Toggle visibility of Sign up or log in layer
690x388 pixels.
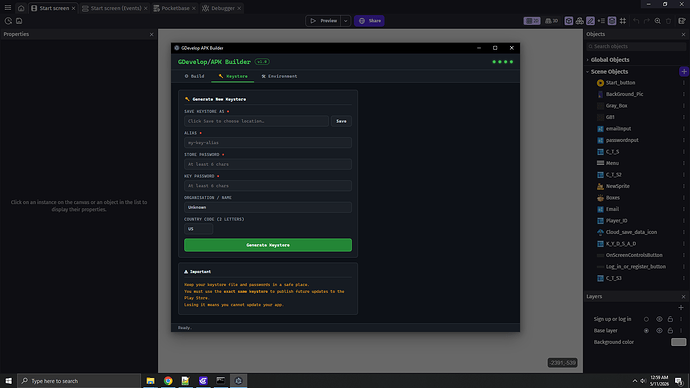[659, 319]
